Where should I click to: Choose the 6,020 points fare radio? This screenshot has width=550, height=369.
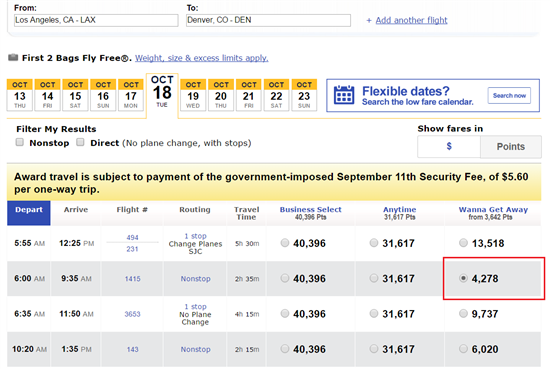pyautogui.click(x=463, y=349)
